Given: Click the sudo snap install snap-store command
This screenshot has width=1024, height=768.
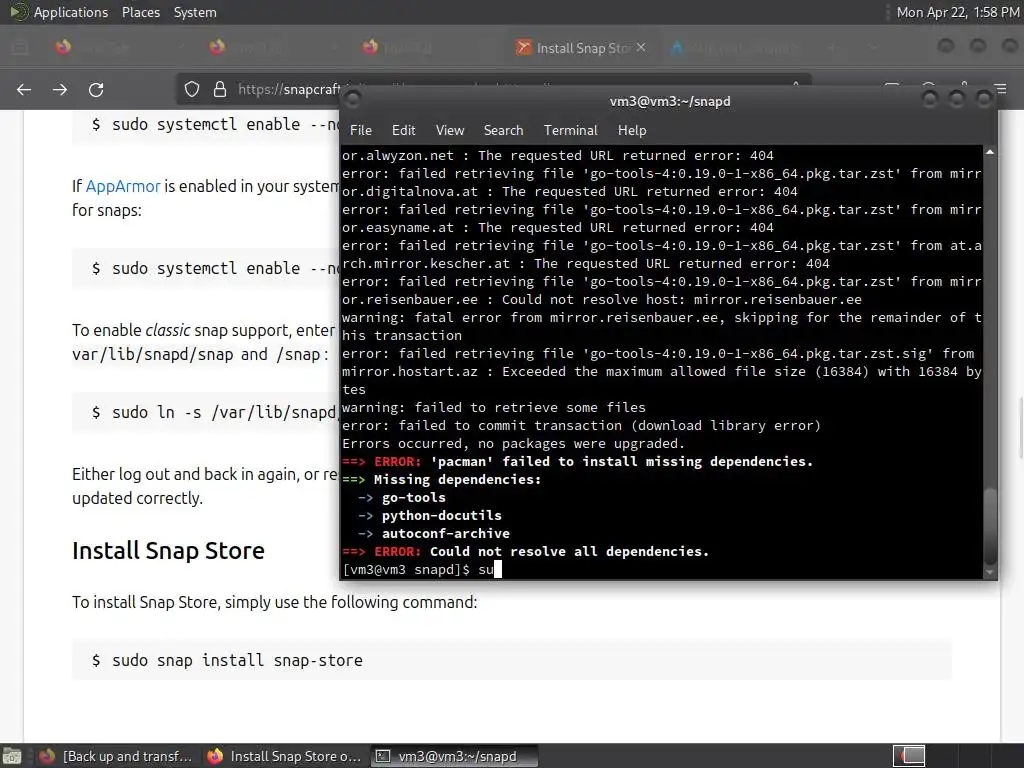Looking at the screenshot, I should (237, 660).
